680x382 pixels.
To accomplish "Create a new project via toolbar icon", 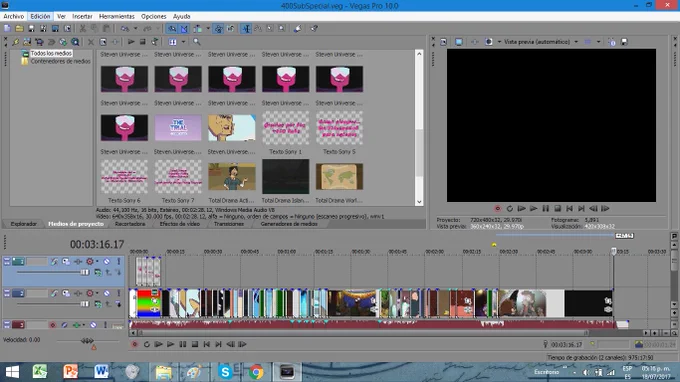I will [7, 29].
